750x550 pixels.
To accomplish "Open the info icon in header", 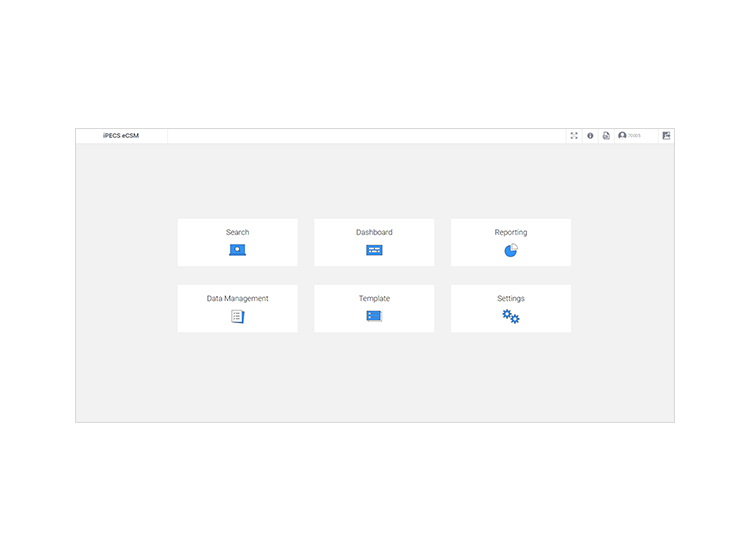I will (590, 136).
